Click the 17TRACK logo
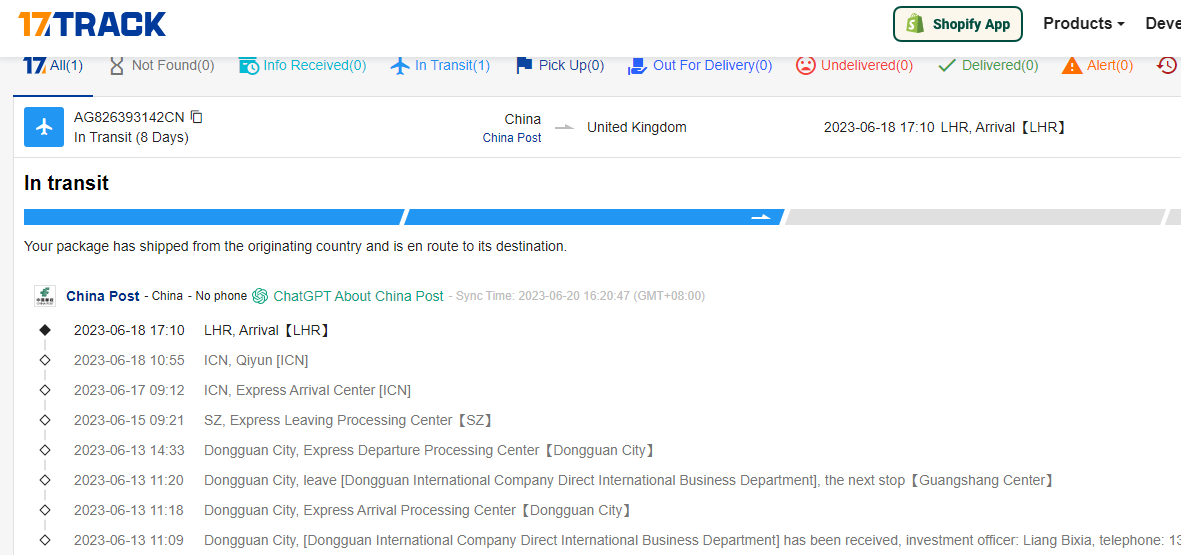The width and height of the screenshot is (1181, 555). [92, 24]
